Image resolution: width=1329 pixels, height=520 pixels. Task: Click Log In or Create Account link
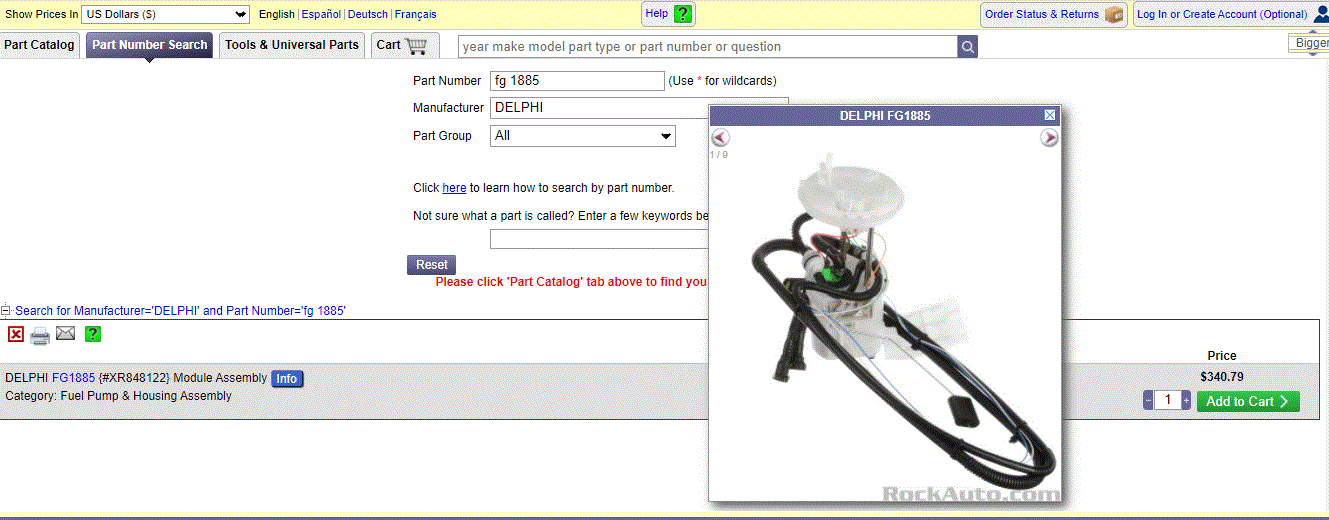(x=1222, y=14)
